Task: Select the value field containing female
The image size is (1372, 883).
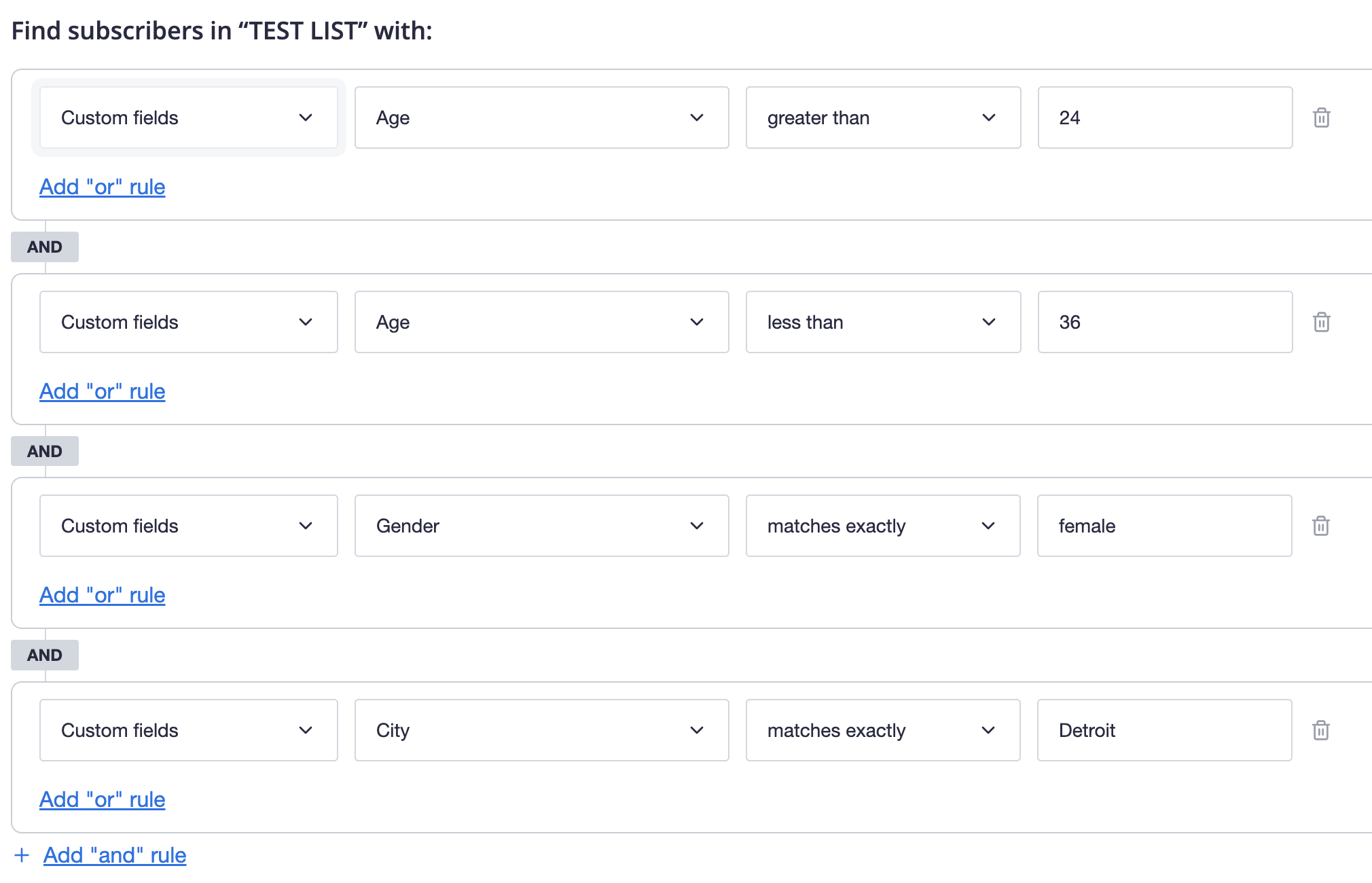Action: pos(1164,526)
